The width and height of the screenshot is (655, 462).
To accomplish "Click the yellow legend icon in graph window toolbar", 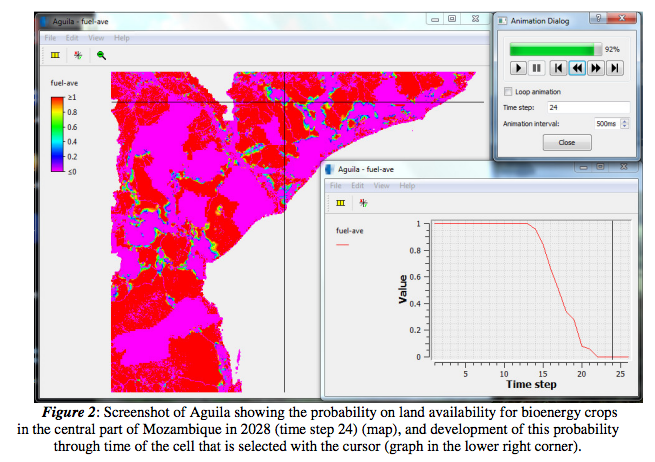I will click(341, 203).
